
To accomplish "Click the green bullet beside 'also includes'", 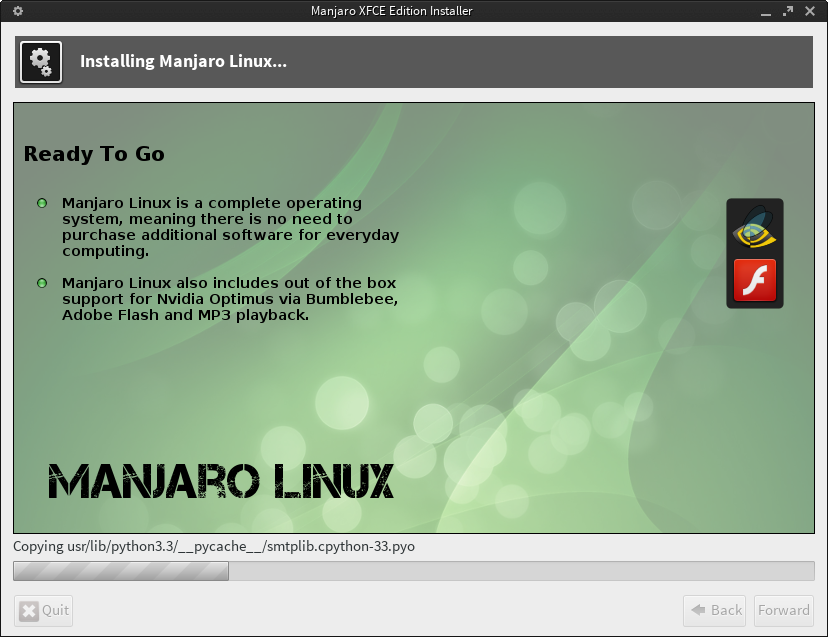I will pos(42,283).
